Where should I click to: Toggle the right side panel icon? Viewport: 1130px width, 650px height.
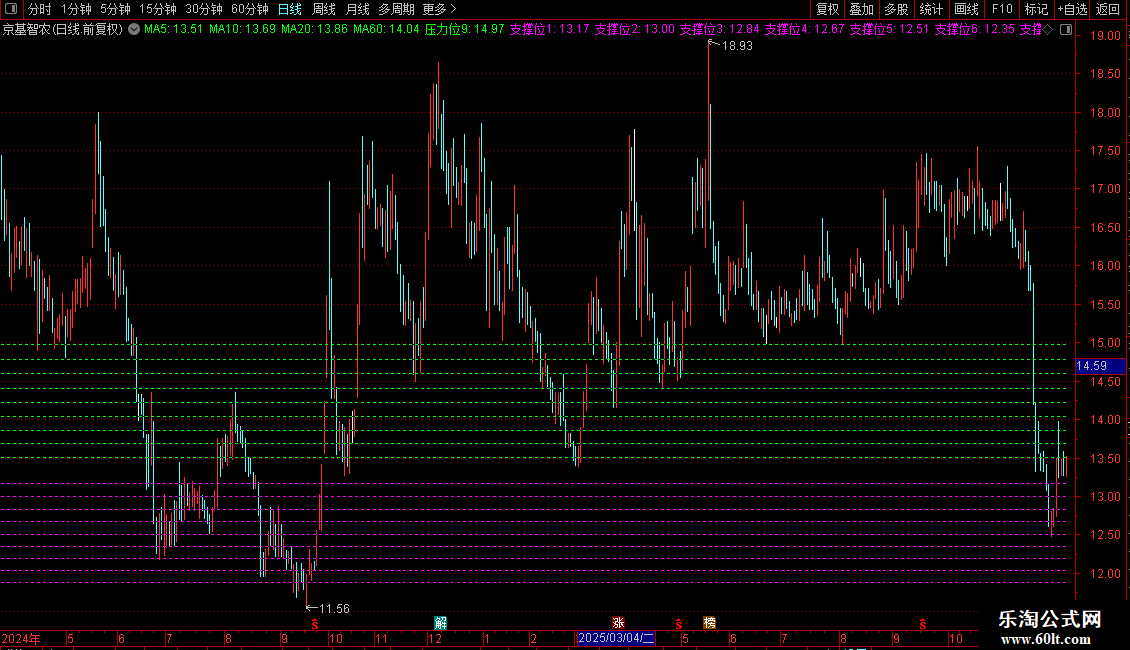pos(1066,30)
